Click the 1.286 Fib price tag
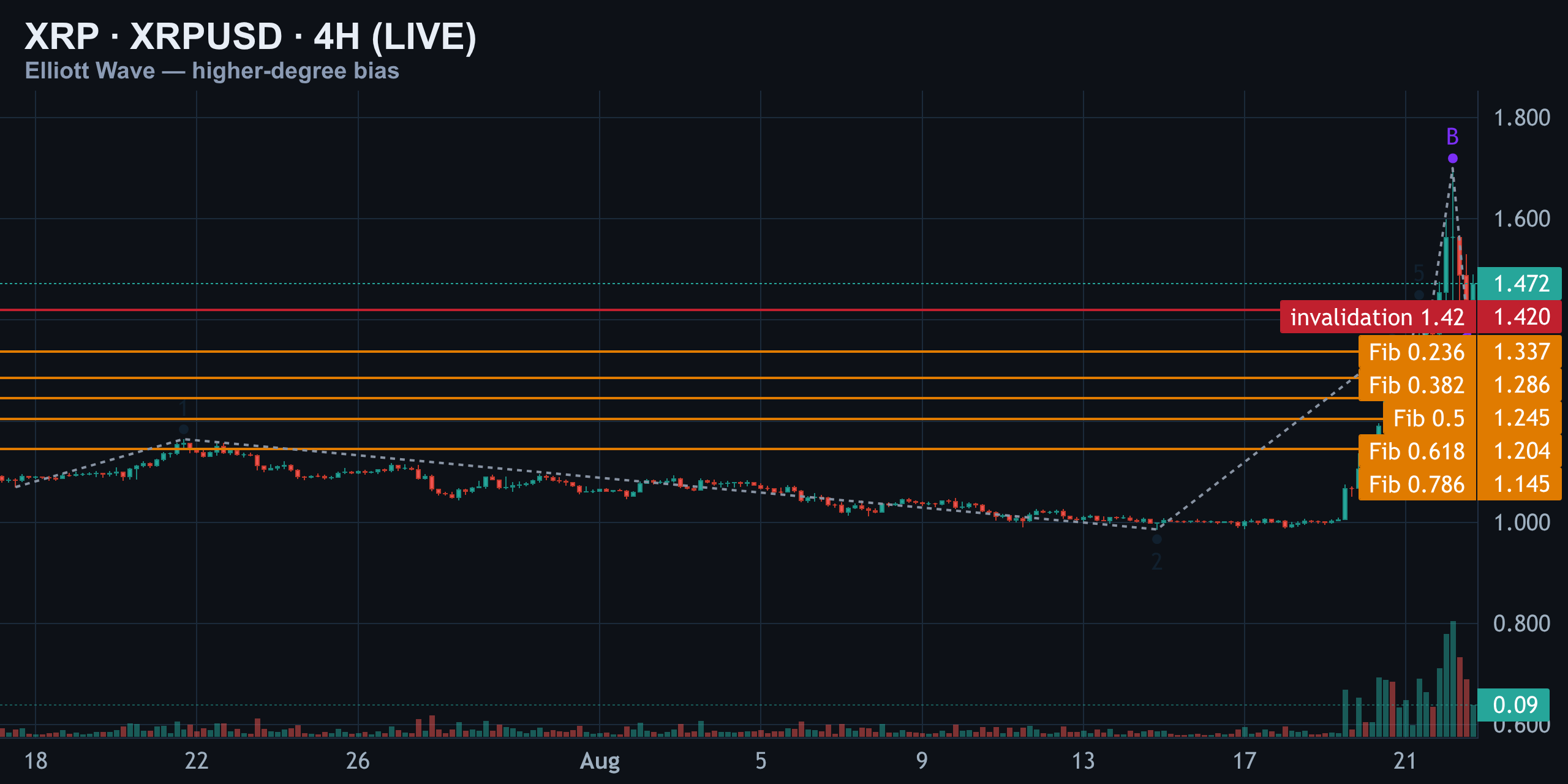The image size is (1568, 784). [x=1520, y=385]
